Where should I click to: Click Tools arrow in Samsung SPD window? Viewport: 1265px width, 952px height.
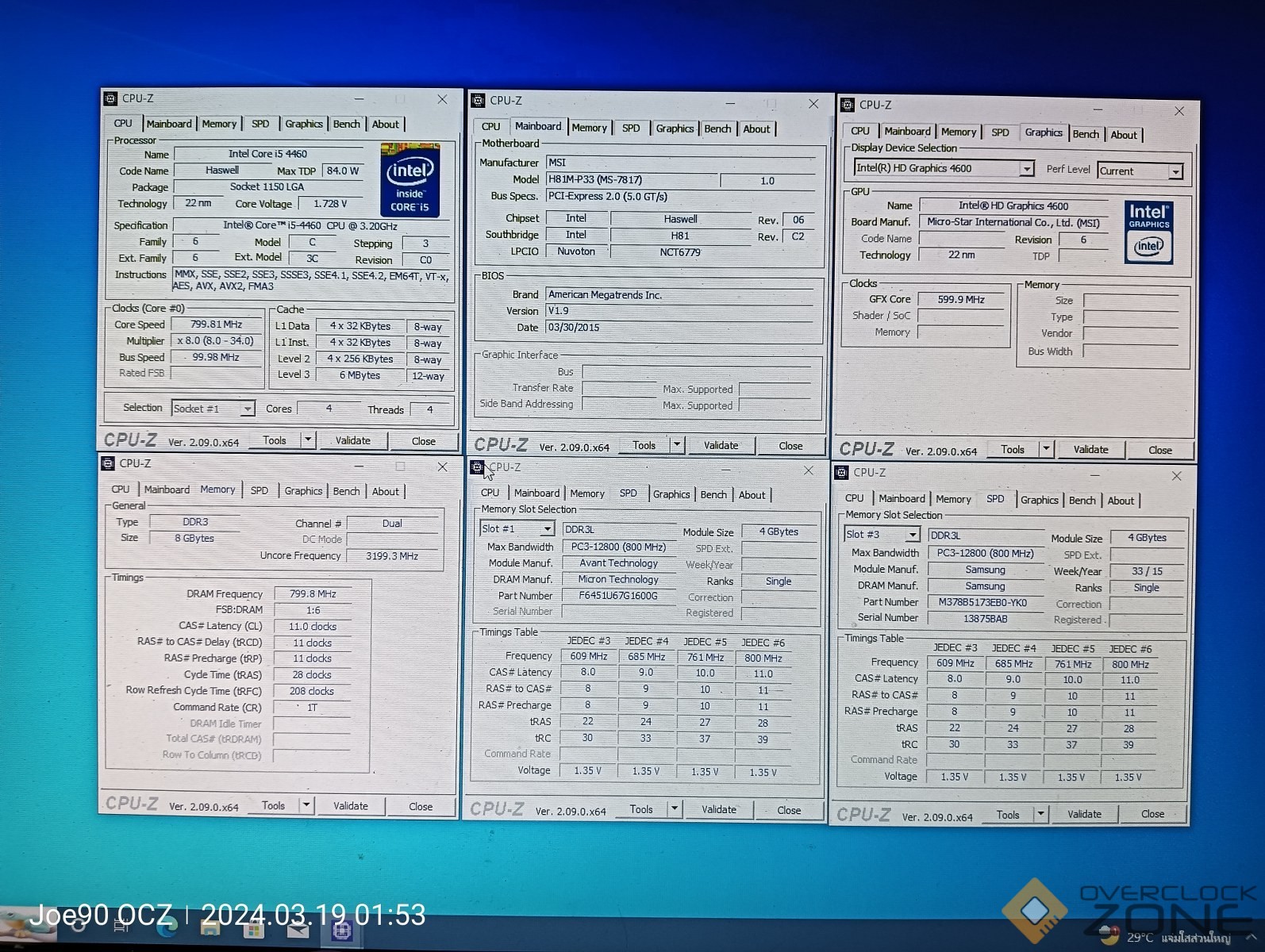pyautogui.click(x=1040, y=815)
